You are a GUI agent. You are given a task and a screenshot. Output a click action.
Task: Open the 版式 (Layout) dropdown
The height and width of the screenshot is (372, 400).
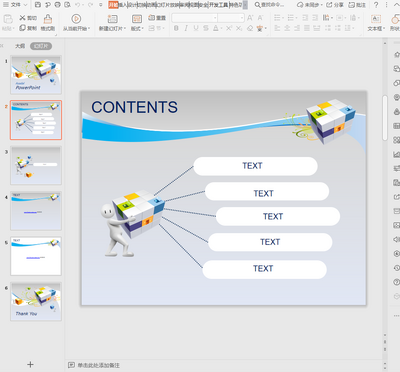pyautogui.click(x=137, y=29)
